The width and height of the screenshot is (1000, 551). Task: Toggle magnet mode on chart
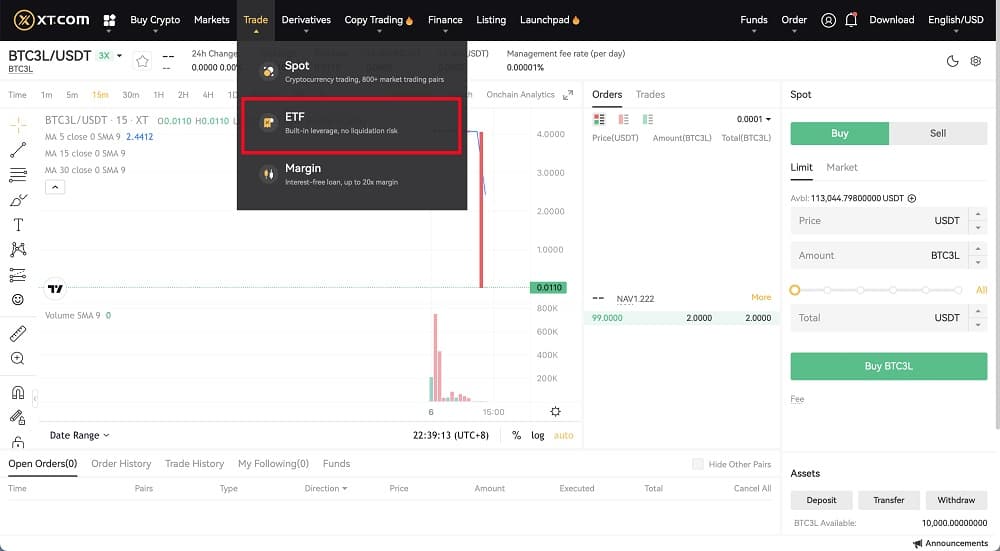(x=18, y=392)
